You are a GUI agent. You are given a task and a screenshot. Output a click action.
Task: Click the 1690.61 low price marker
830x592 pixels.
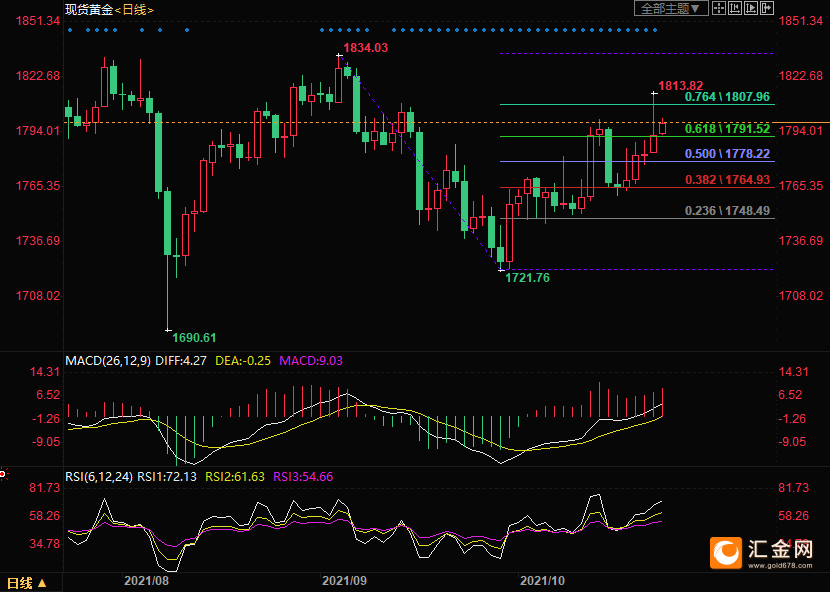pyautogui.click(x=194, y=337)
